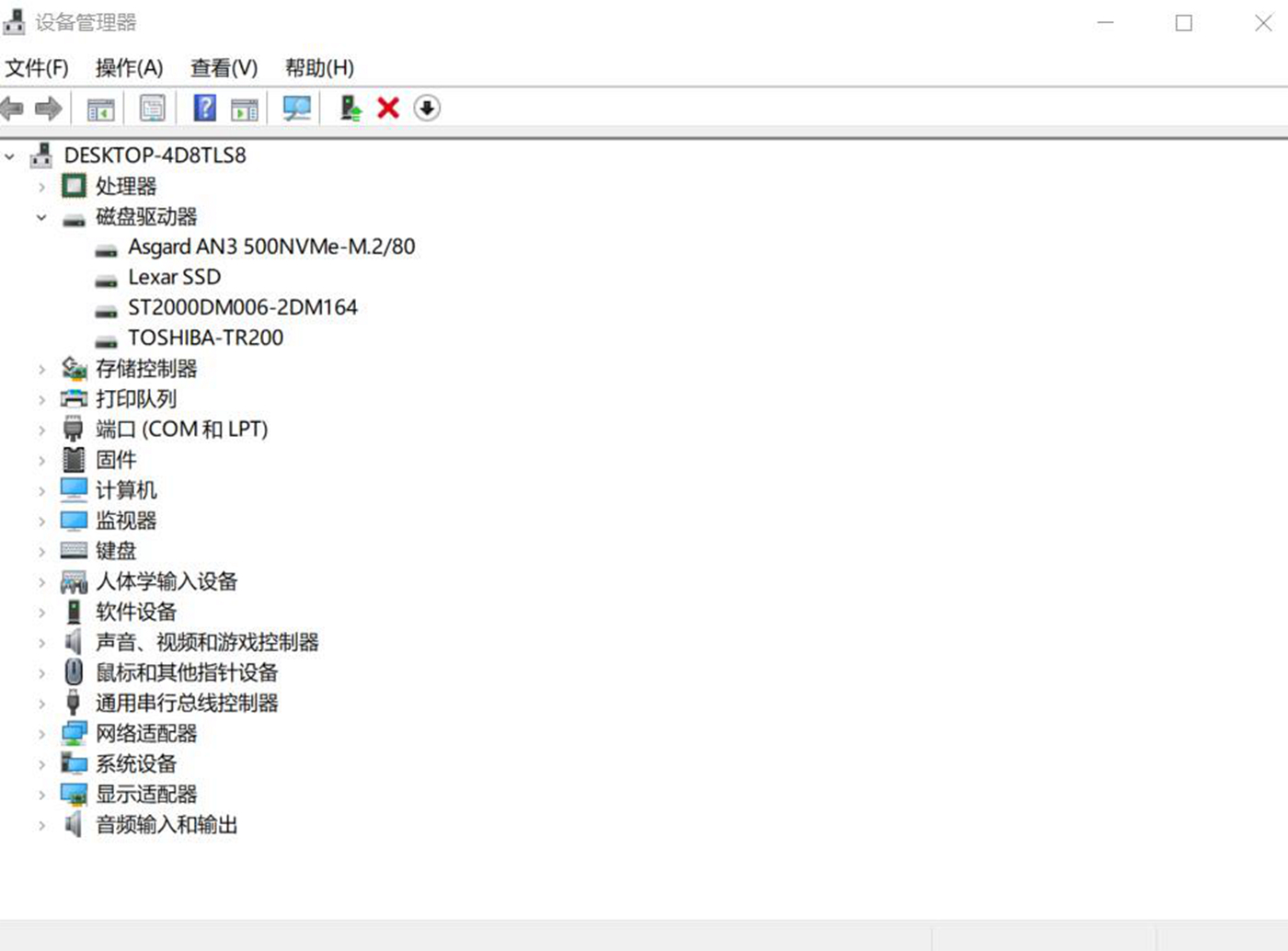Toggle the console tree pane toolbar icon

point(100,109)
